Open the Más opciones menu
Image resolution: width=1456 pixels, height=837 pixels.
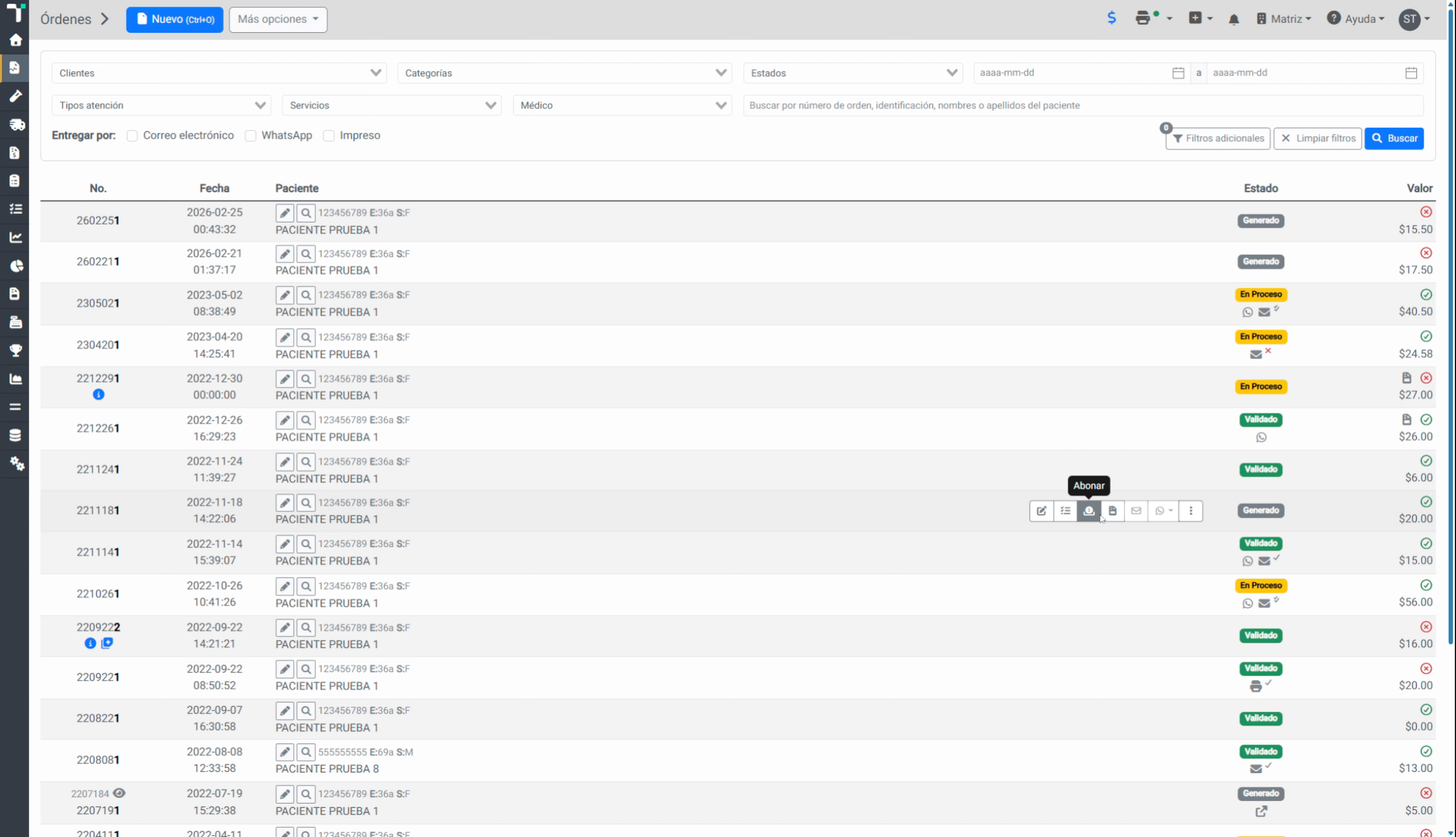click(278, 19)
